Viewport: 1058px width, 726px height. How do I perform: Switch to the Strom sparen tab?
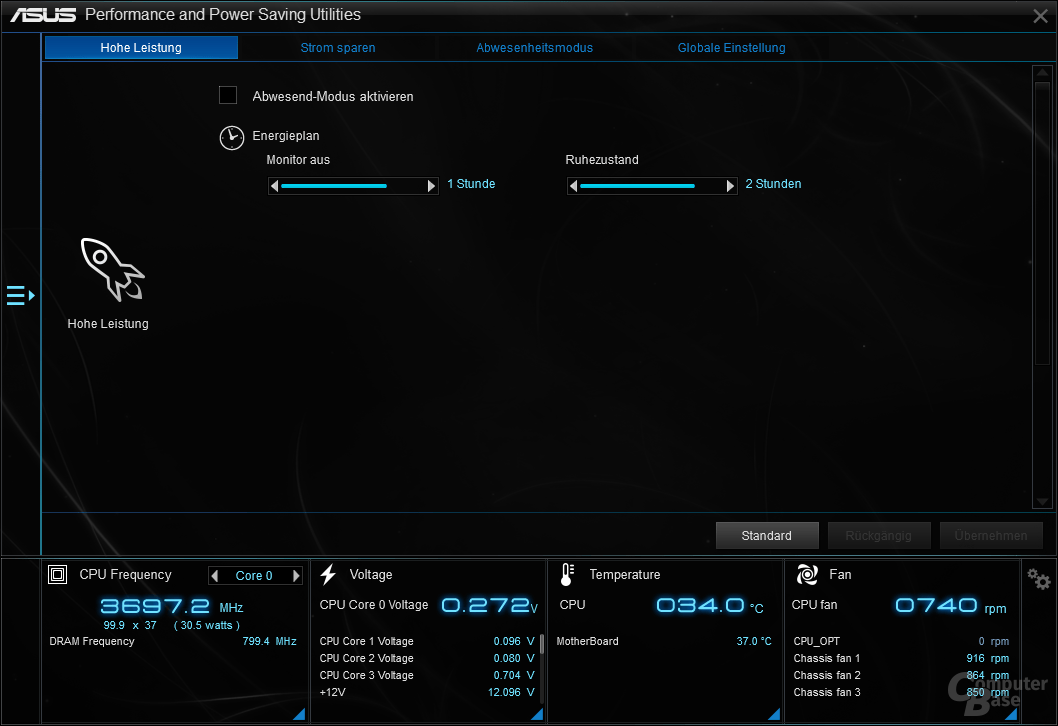coord(338,48)
